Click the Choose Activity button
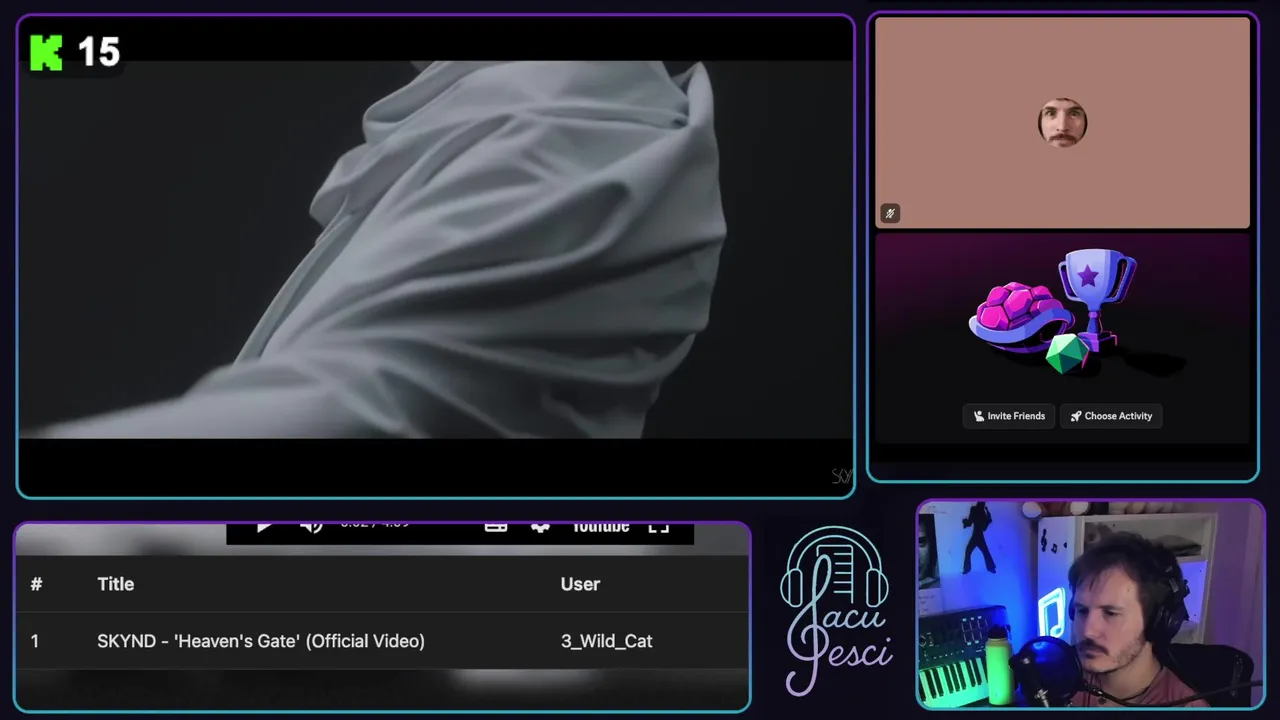Viewport: 1280px width, 720px height. tap(1111, 416)
